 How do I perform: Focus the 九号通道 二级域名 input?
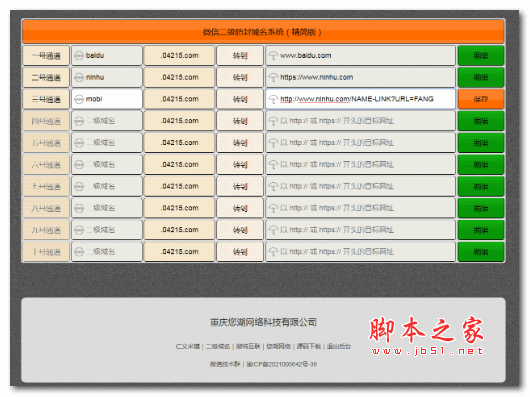tap(107, 230)
